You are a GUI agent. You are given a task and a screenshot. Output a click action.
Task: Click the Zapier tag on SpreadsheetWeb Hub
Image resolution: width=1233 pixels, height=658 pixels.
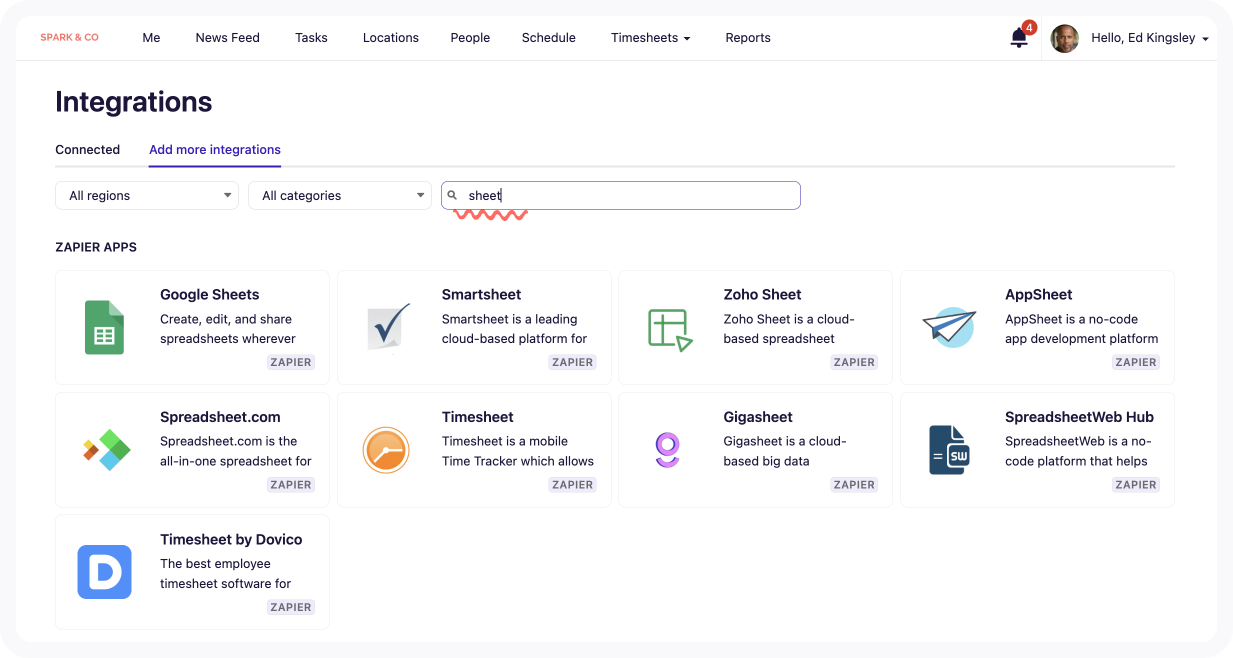pyautogui.click(x=1136, y=485)
